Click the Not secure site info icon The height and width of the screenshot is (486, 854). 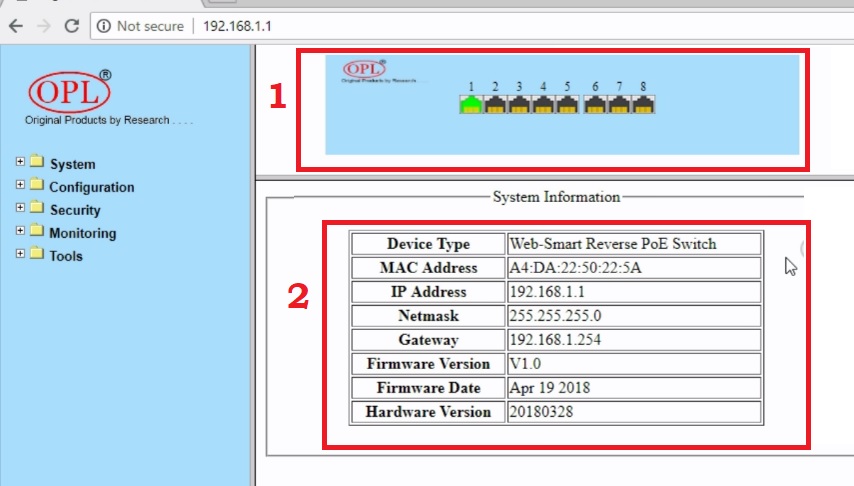click(x=104, y=26)
